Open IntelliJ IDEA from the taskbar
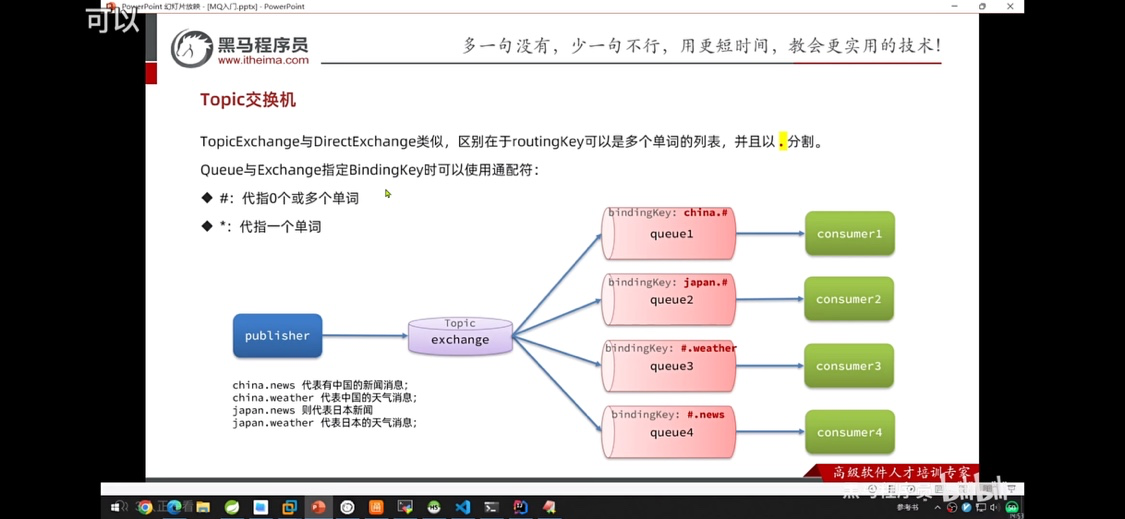 coord(521,507)
